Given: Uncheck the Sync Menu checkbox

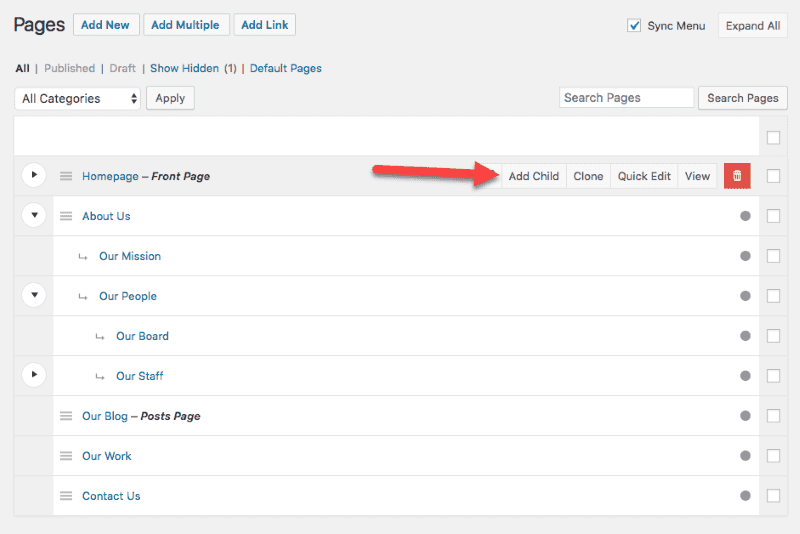Looking at the screenshot, I should [634, 26].
